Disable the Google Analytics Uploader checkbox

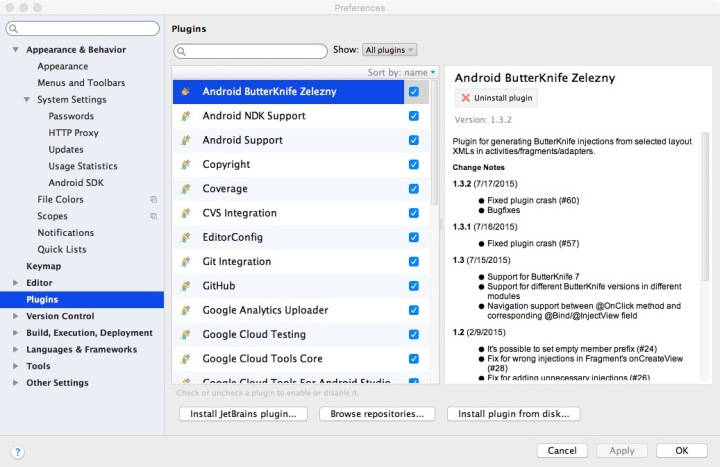point(414,310)
